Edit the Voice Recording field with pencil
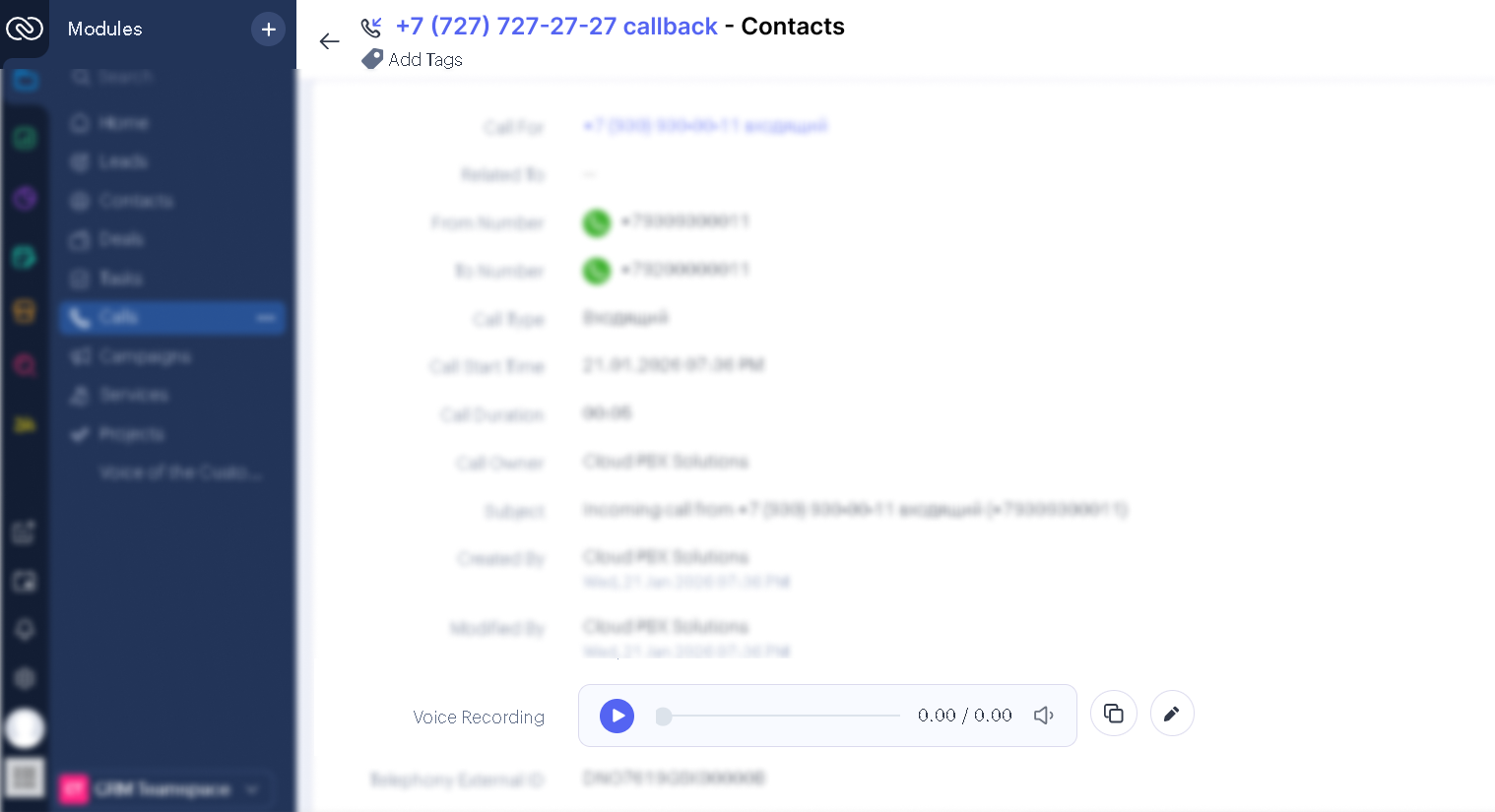 1172,714
